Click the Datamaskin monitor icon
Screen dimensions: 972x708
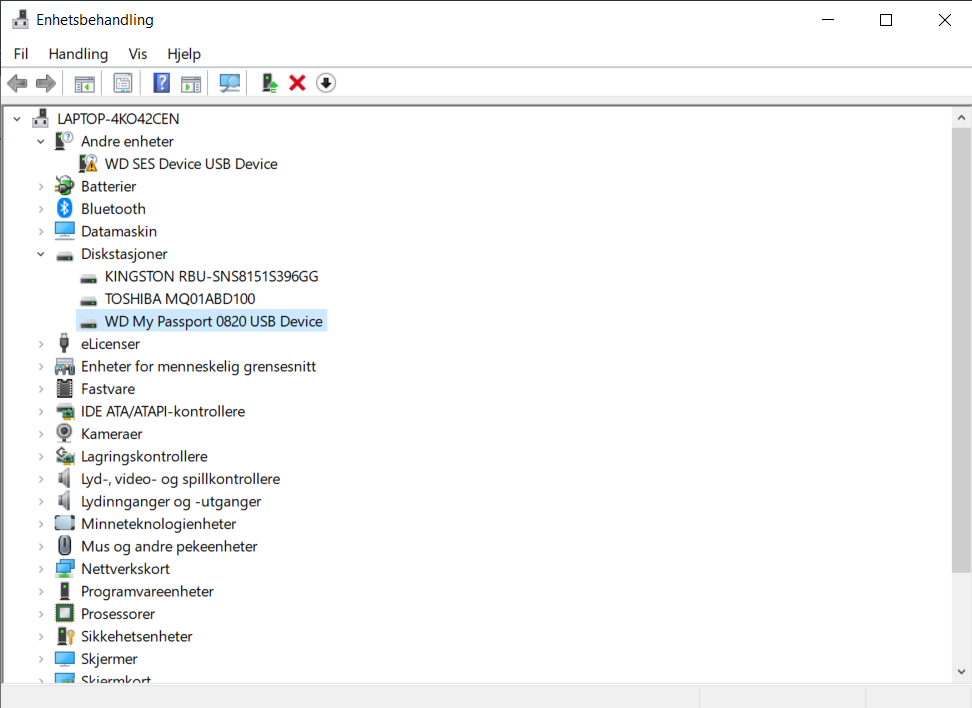click(64, 231)
